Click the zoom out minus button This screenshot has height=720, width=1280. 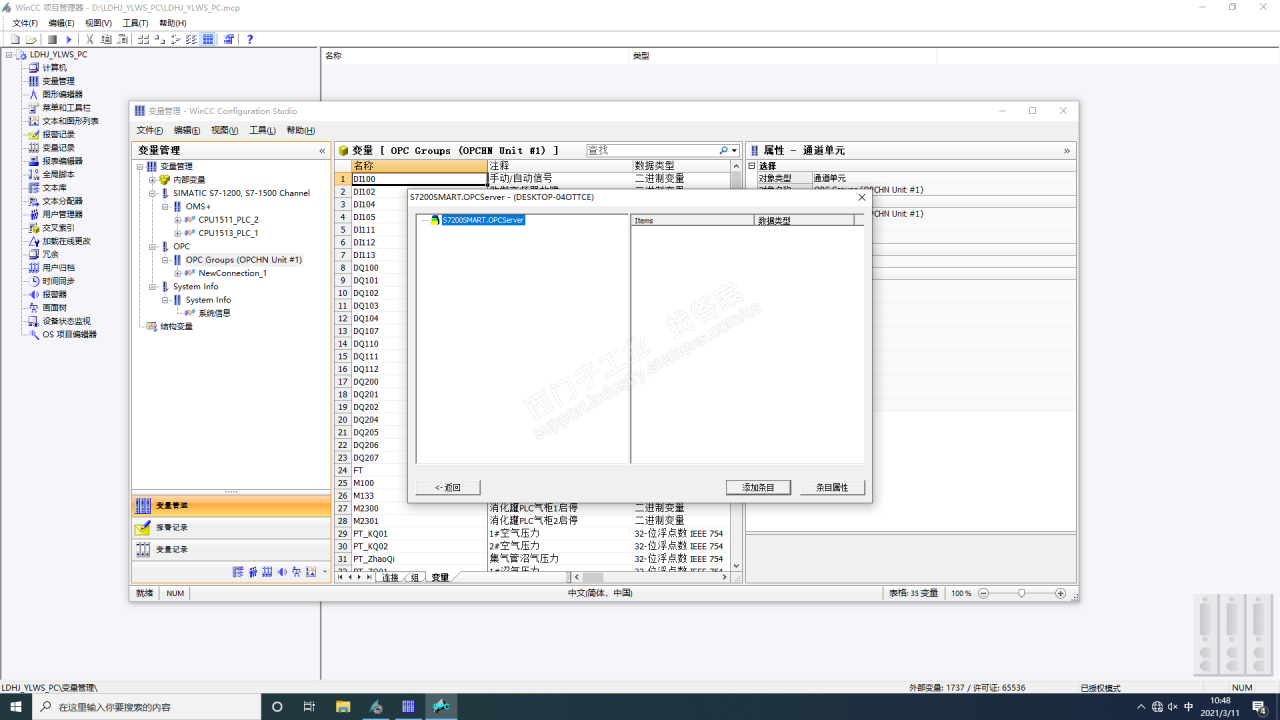983,593
